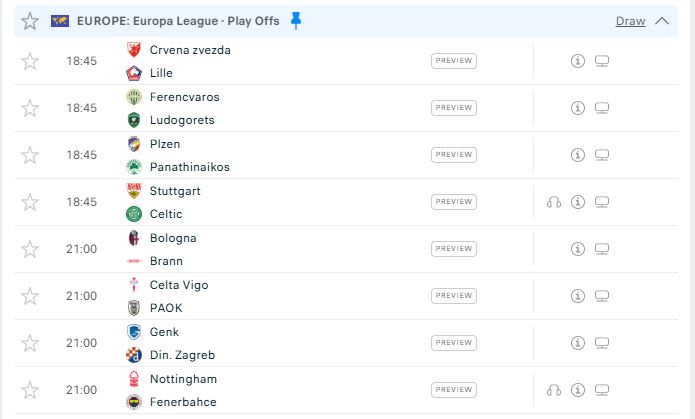Open TV broadcast icon for Ferencvaros match
This screenshot has width=695, height=419.
point(601,108)
